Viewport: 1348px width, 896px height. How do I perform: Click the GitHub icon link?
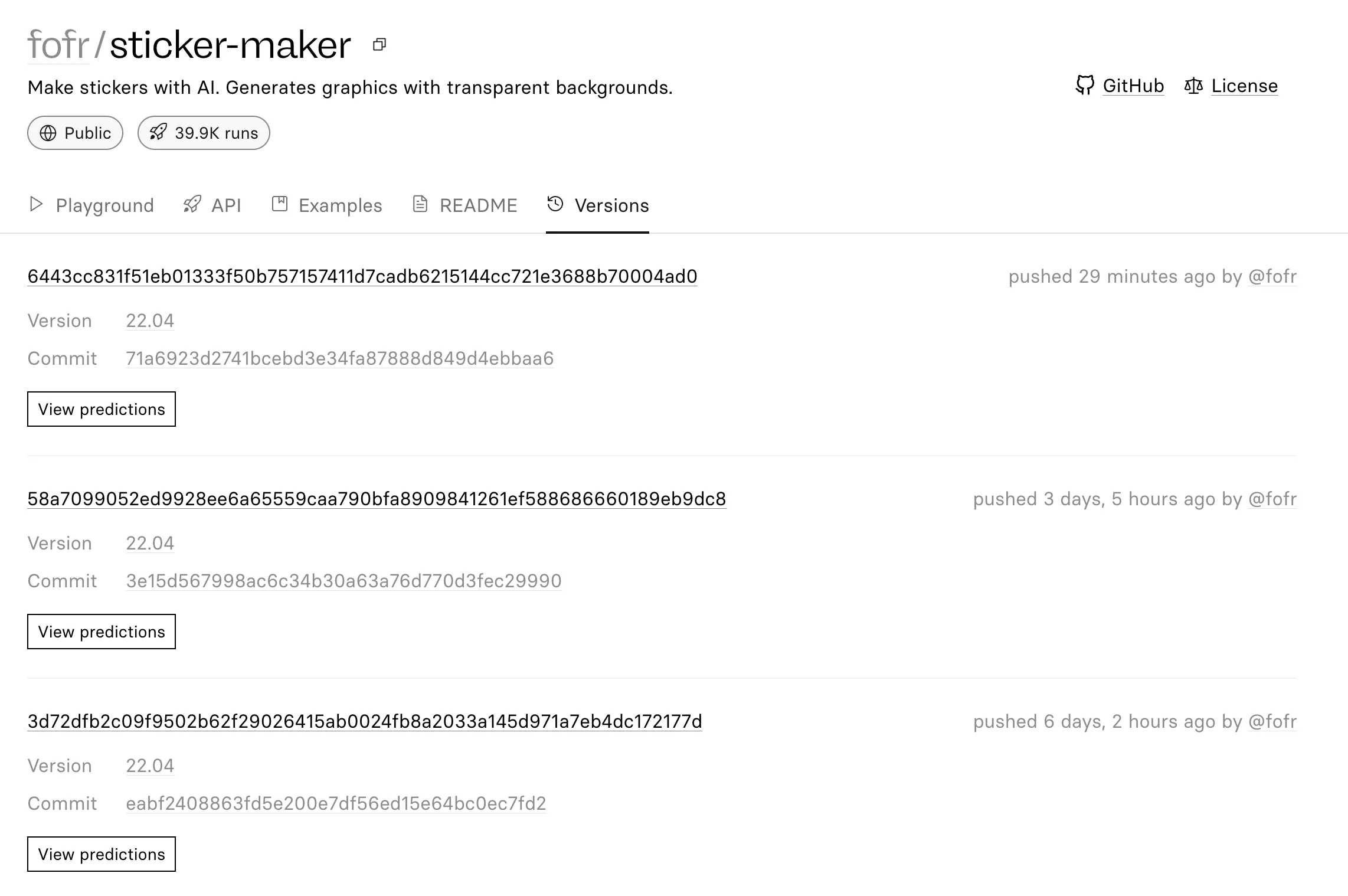(1085, 85)
